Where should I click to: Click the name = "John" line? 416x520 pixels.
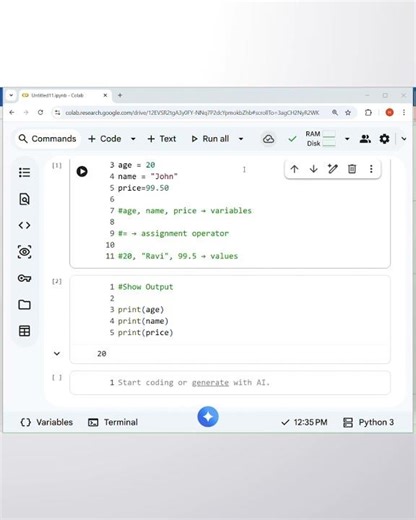tap(148, 176)
